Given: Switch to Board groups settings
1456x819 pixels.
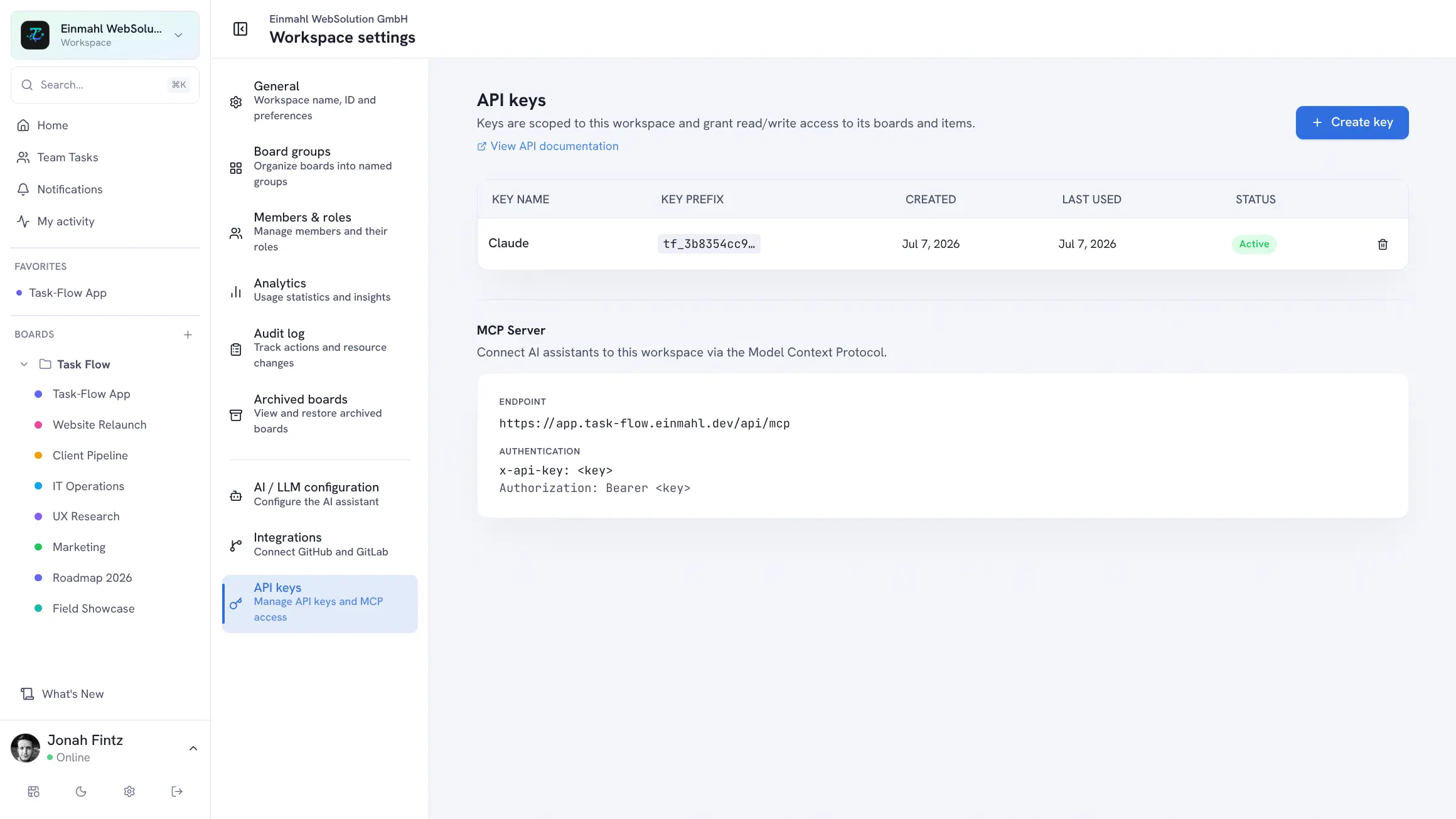Looking at the screenshot, I should pyautogui.click(x=319, y=166).
